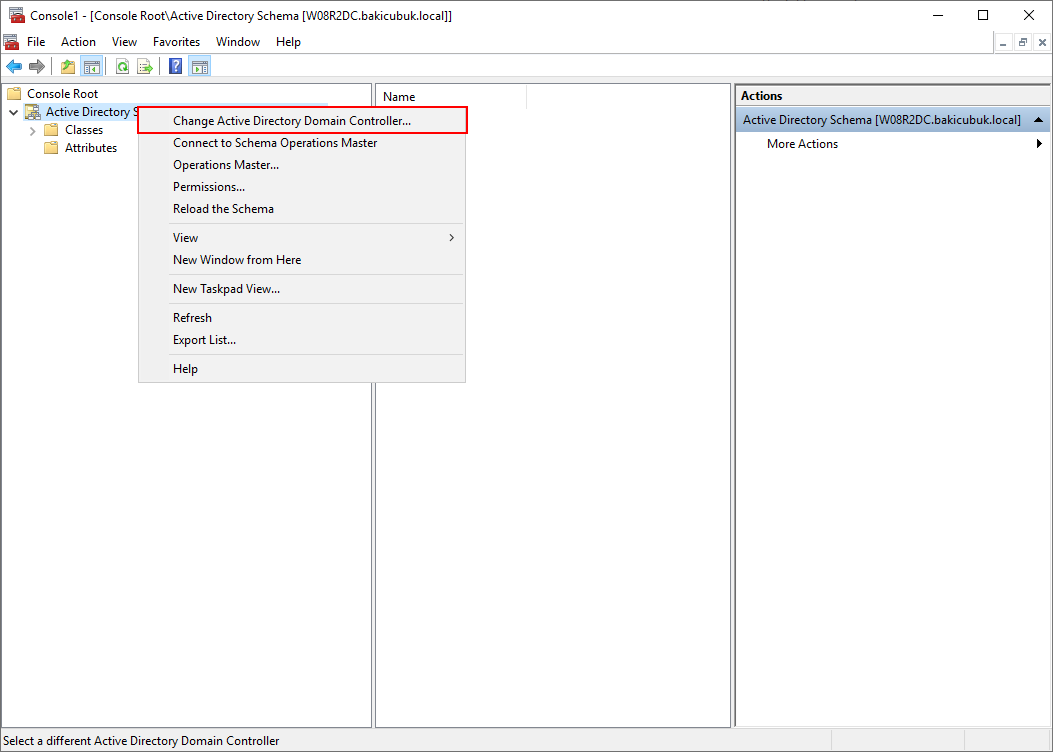Click the Classes folder icon
This screenshot has width=1053, height=752.
click(x=51, y=130)
